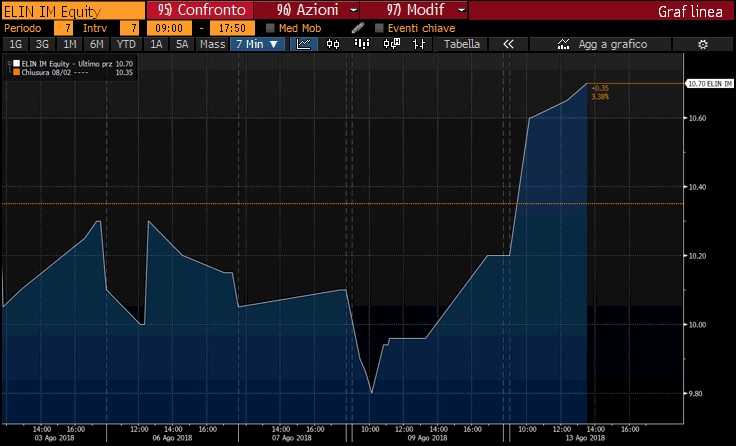Click the 9.80 price axis label

(x=698, y=394)
